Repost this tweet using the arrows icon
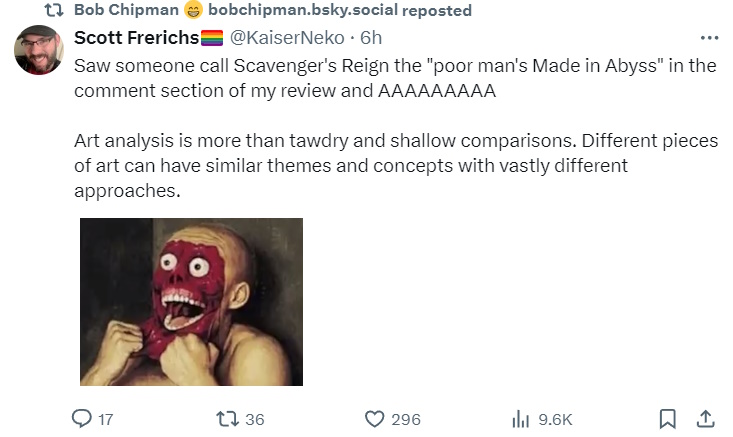The height and width of the screenshot is (437, 733). point(227,419)
